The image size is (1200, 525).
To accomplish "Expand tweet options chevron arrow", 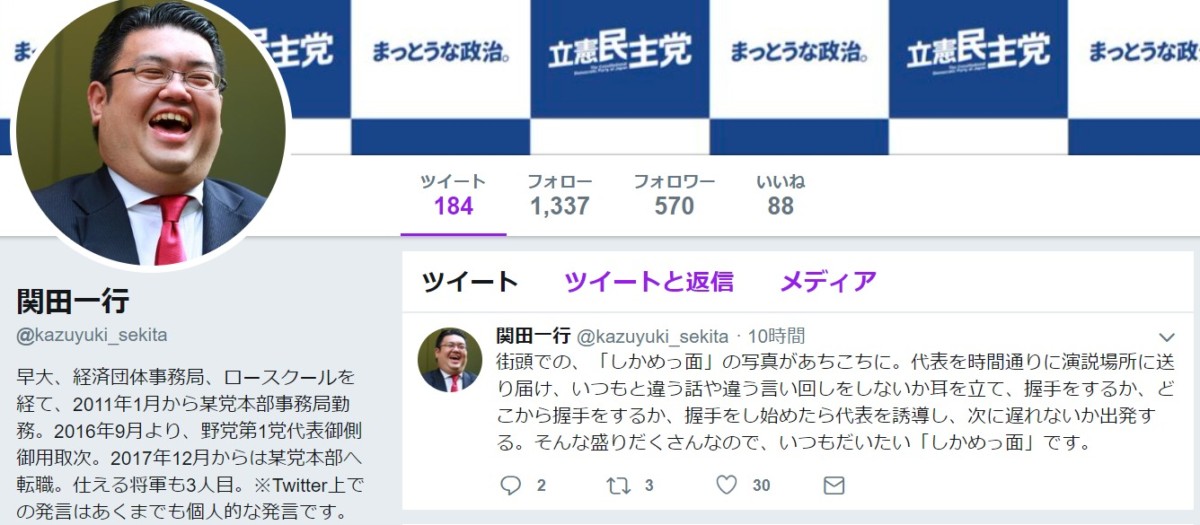I will point(1166,337).
